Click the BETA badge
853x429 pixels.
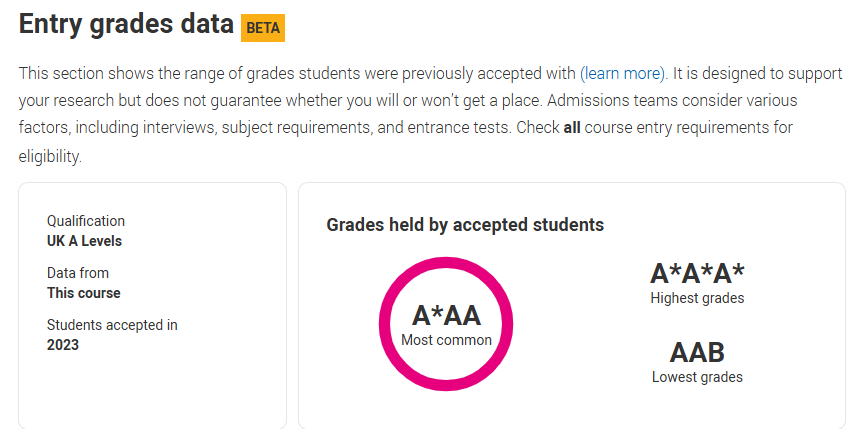pos(263,28)
